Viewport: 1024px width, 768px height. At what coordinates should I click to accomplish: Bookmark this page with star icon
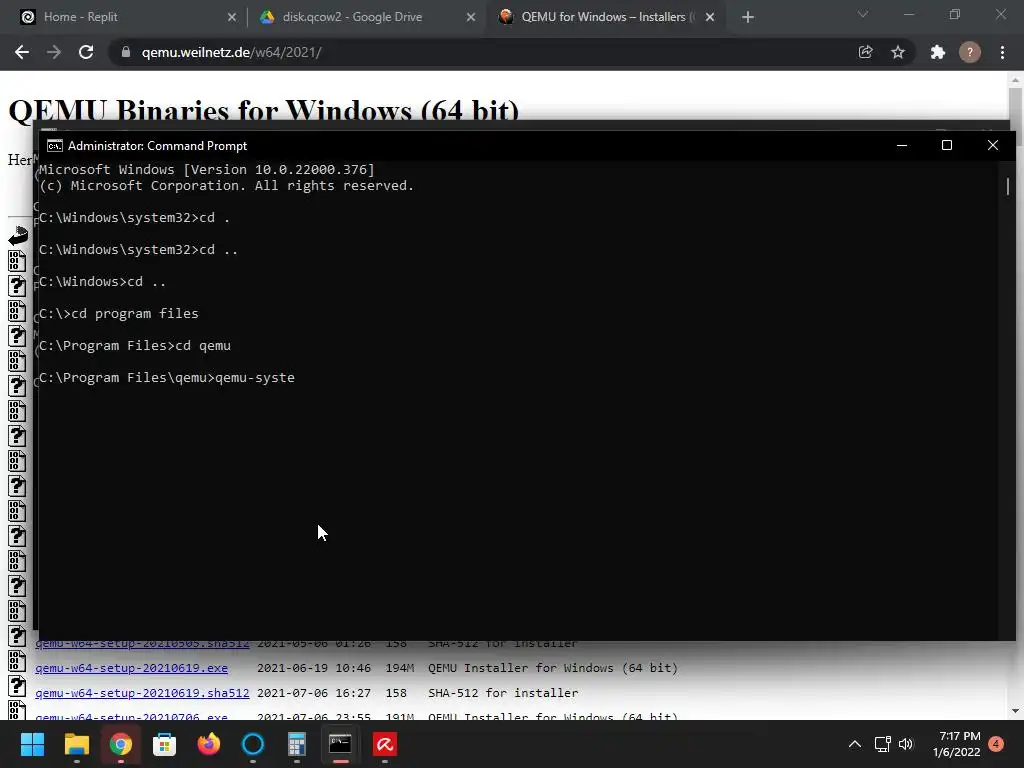(898, 52)
